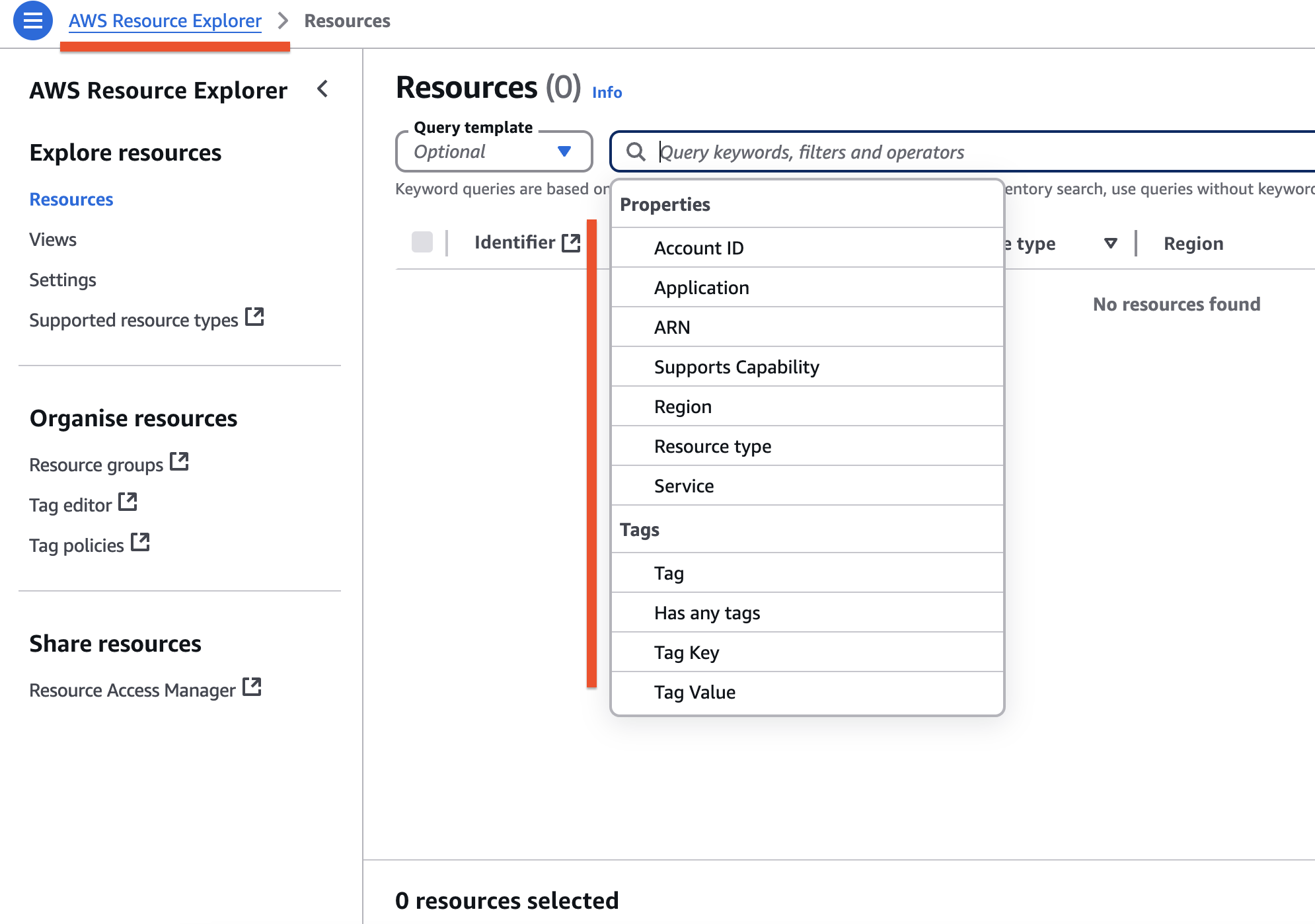
Task: Click external link icon for Resource groups
Action: pyautogui.click(x=179, y=462)
